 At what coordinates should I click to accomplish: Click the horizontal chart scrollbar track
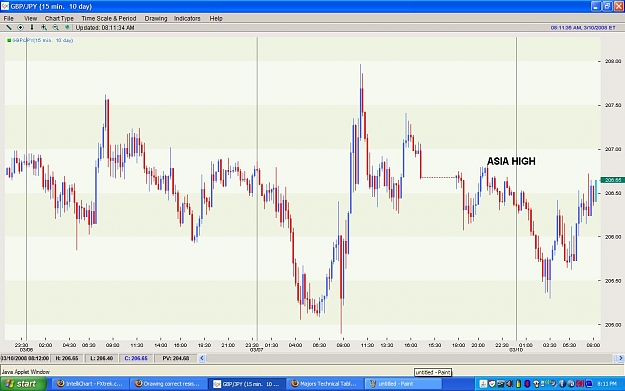411,358
